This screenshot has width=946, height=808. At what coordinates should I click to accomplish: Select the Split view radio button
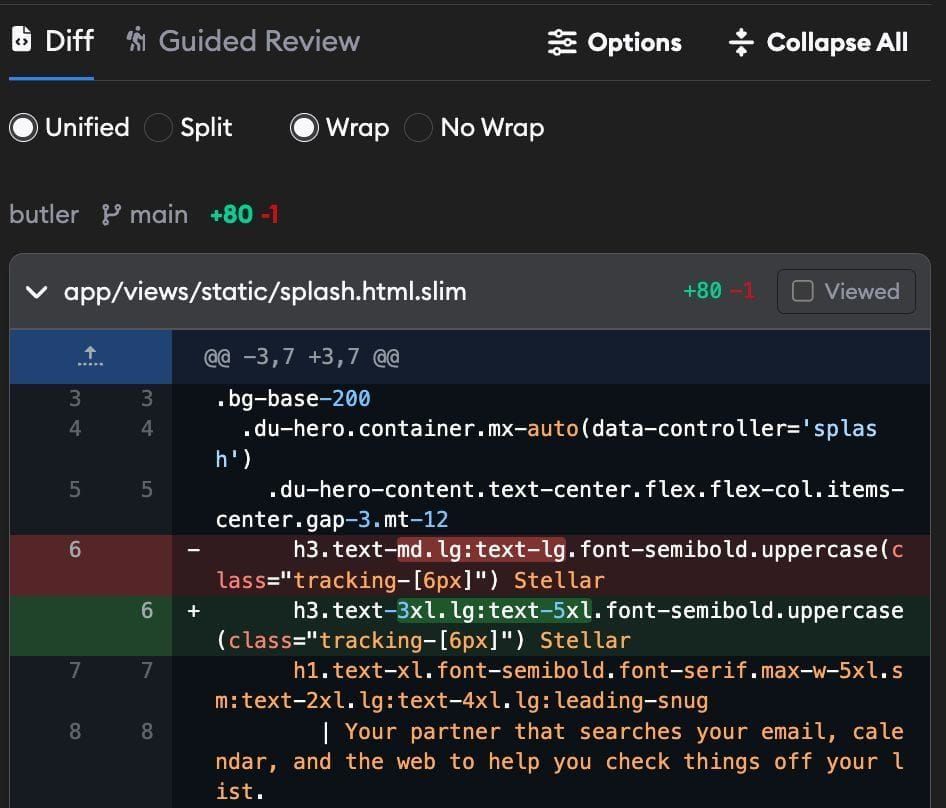click(x=157, y=128)
